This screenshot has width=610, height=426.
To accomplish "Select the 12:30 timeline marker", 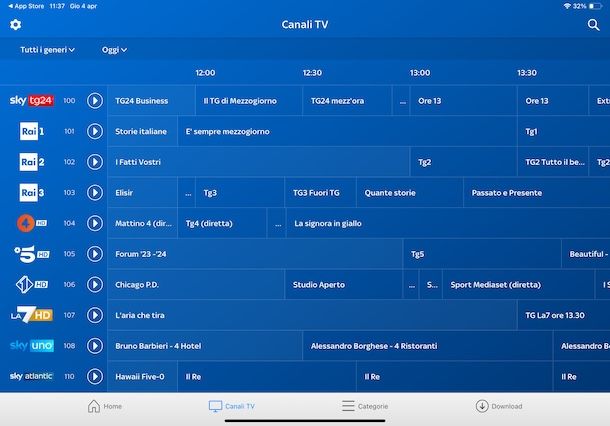I will 312,73.
